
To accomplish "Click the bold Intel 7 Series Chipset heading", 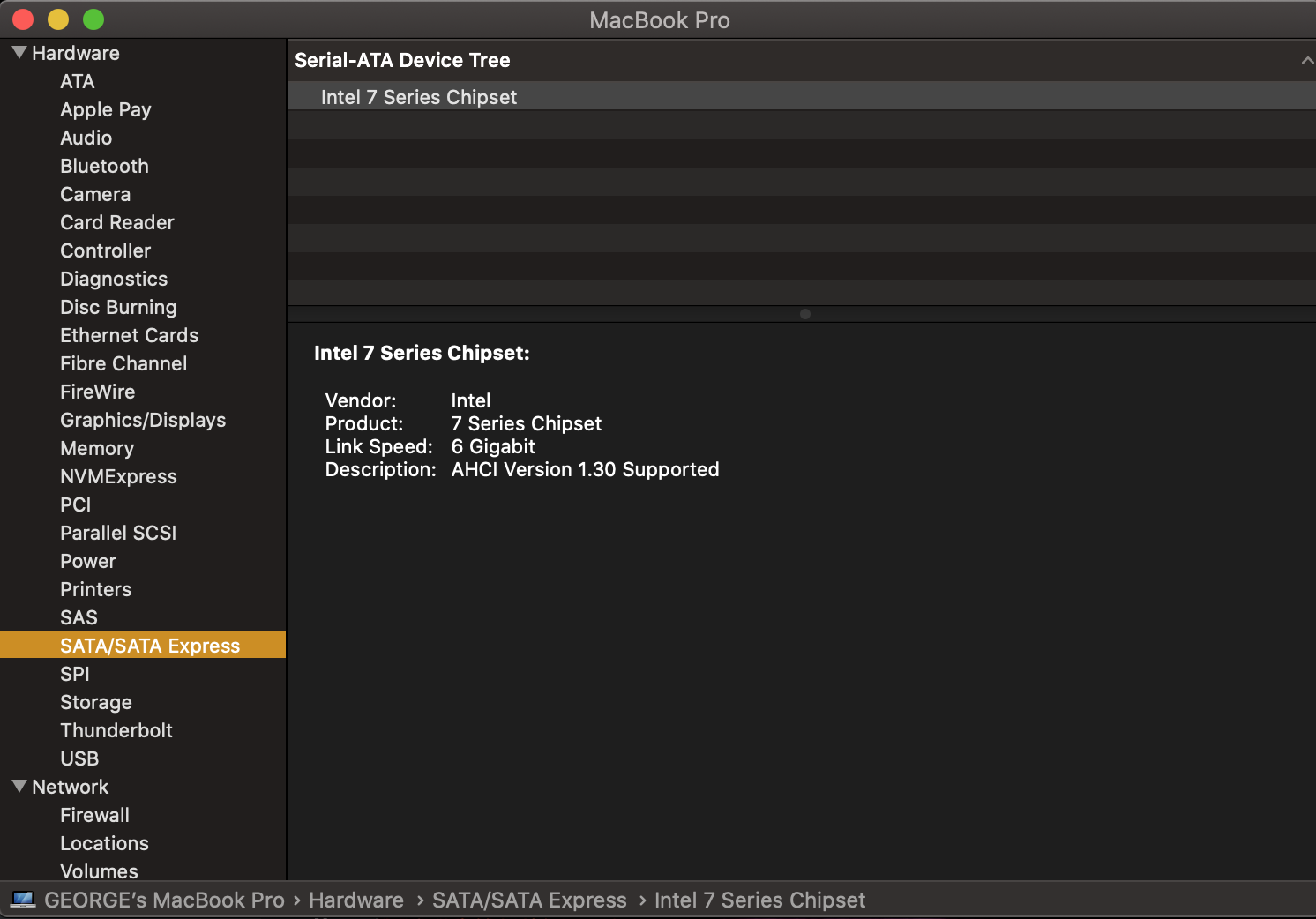I will [x=422, y=353].
